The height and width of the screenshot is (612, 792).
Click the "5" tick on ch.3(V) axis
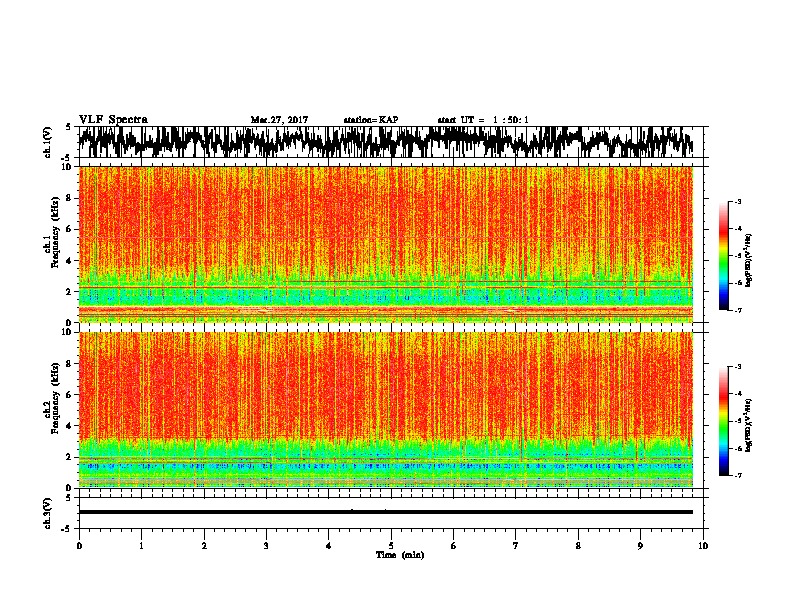click(68, 498)
